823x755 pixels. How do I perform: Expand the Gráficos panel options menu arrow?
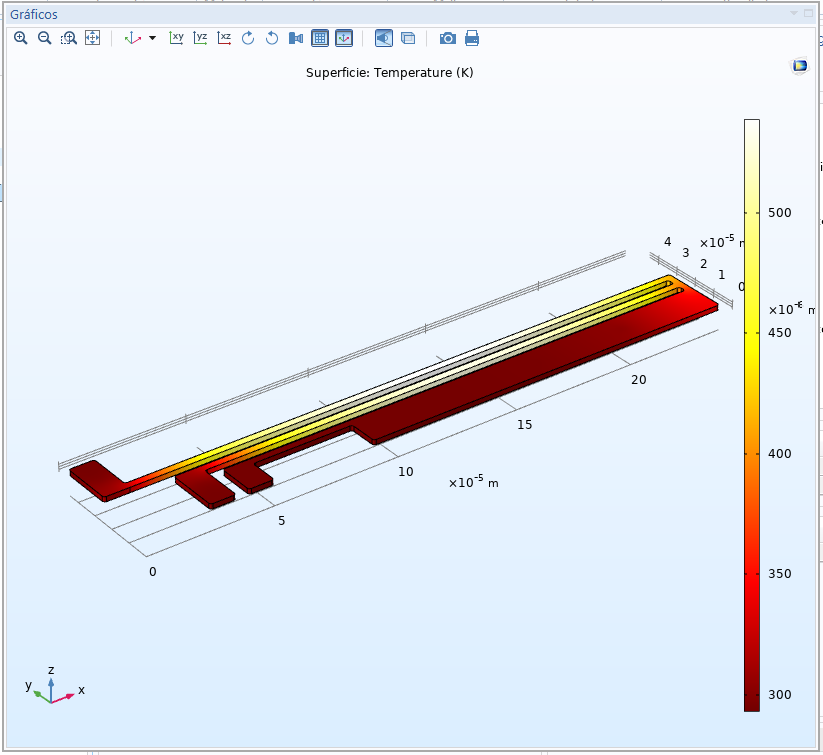click(x=795, y=13)
